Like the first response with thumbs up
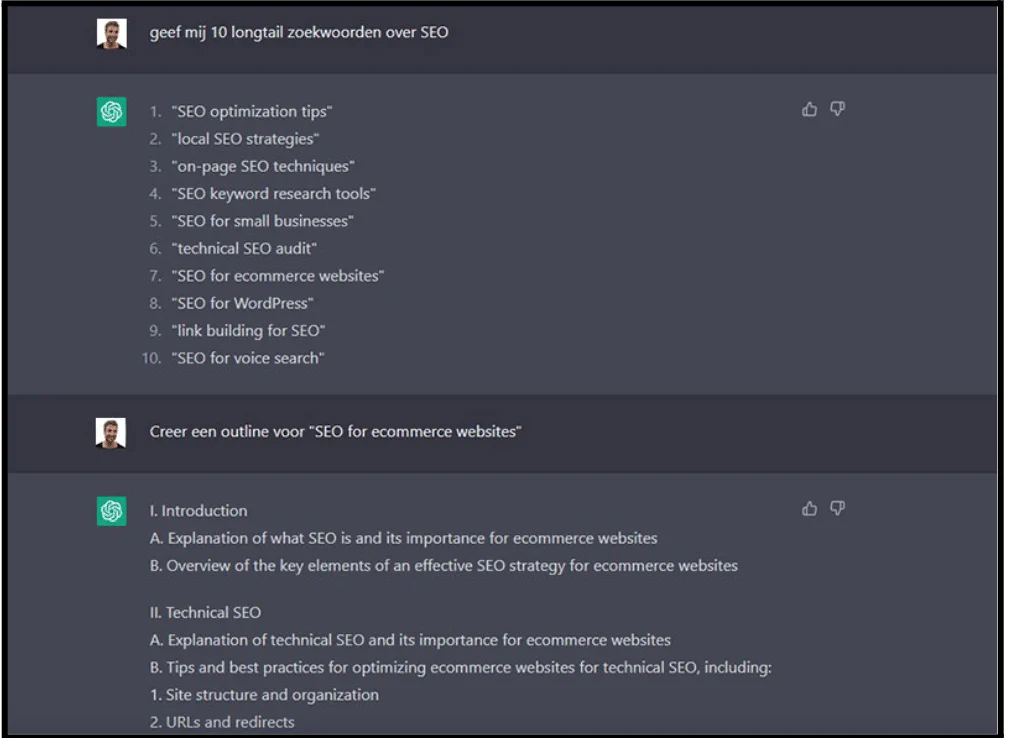 pyautogui.click(x=809, y=109)
